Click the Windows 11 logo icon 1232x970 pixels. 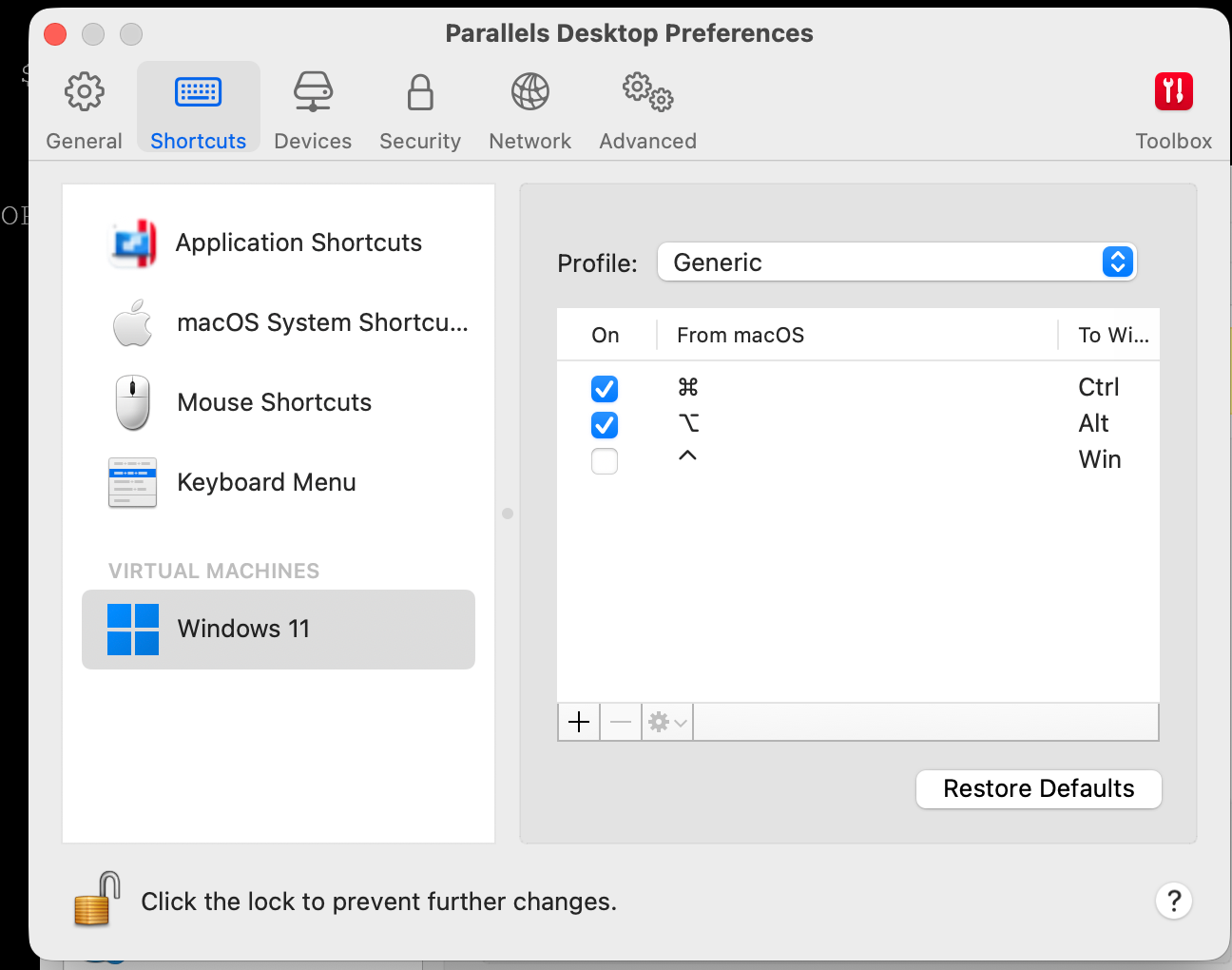133,630
